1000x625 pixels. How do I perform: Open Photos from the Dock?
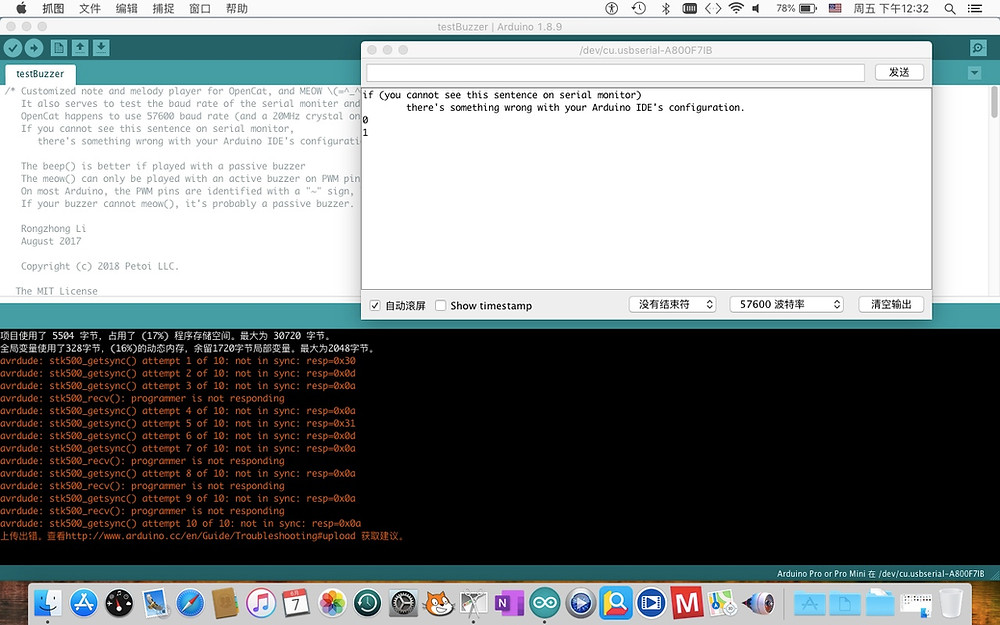point(332,603)
